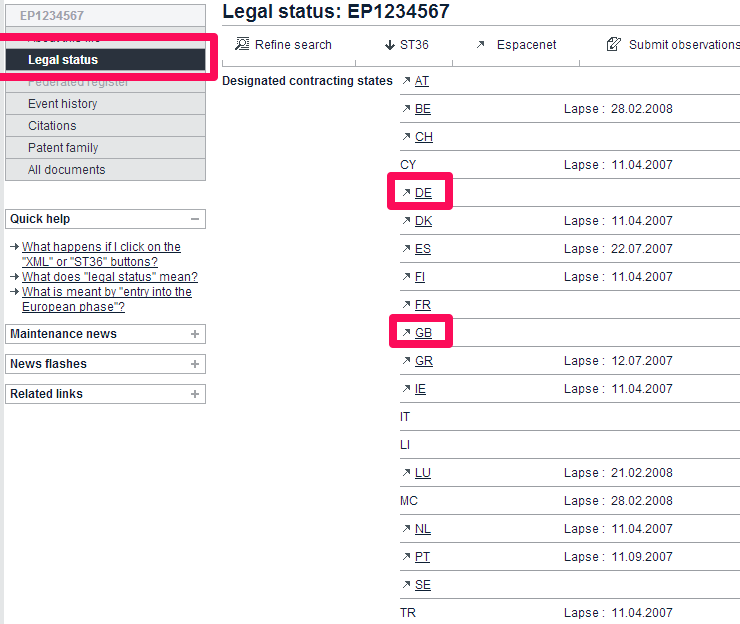Open Patent family from the sidebar
The width and height of the screenshot is (740, 624).
pos(63,148)
